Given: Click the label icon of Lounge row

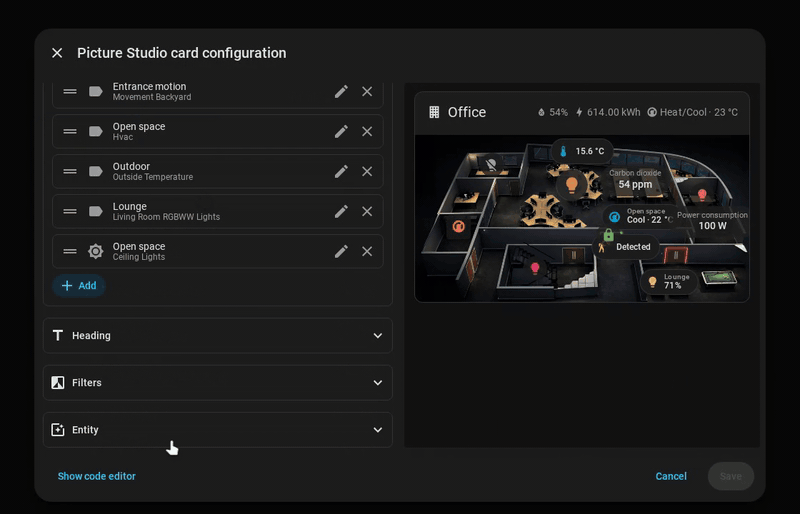Looking at the screenshot, I should tap(95, 211).
